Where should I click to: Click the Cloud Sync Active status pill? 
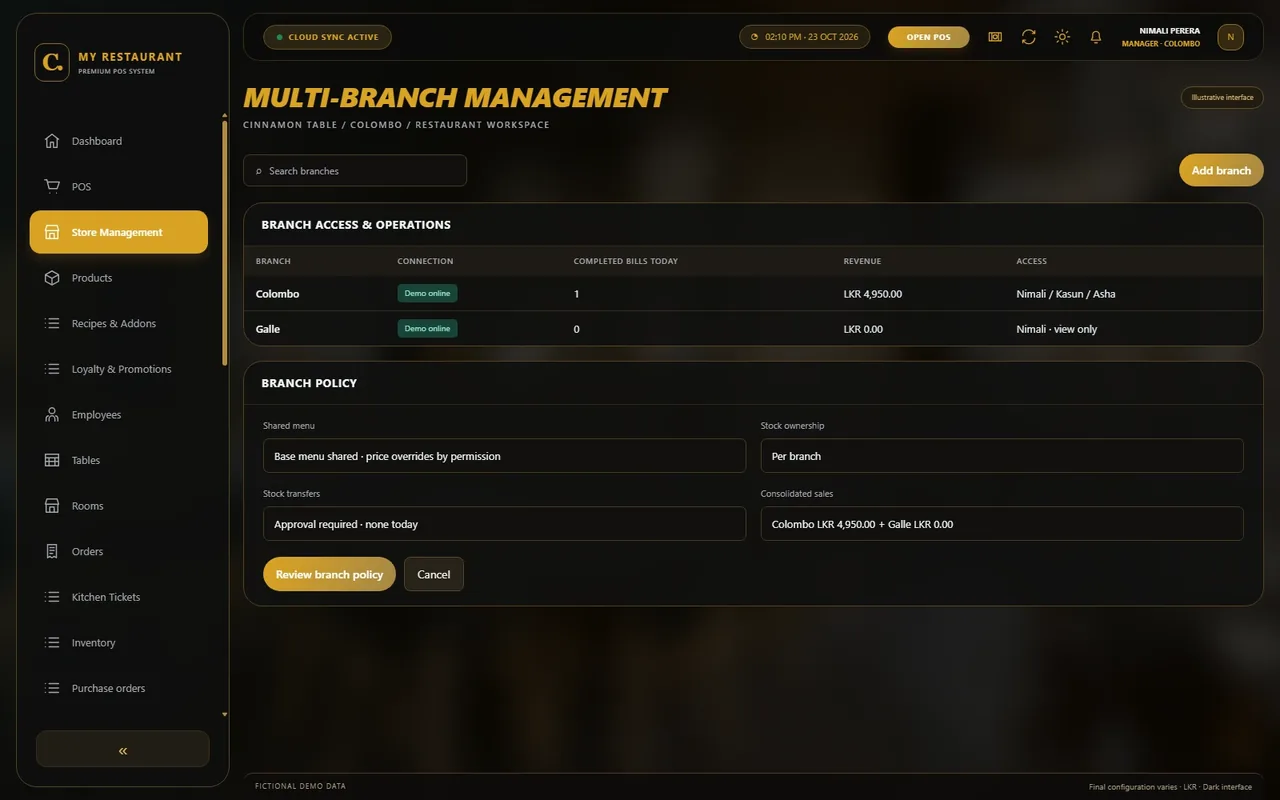click(327, 37)
